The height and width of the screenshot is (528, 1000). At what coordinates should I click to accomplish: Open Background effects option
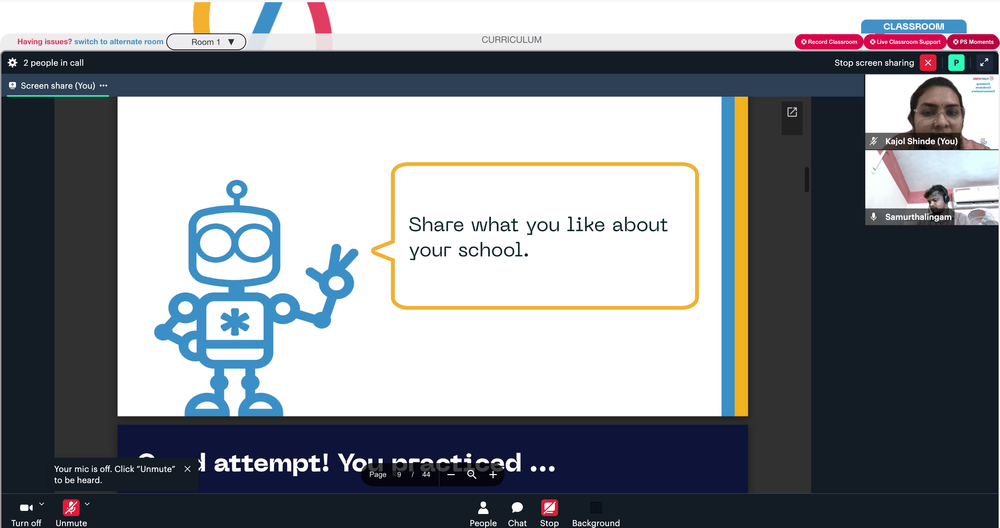596,514
